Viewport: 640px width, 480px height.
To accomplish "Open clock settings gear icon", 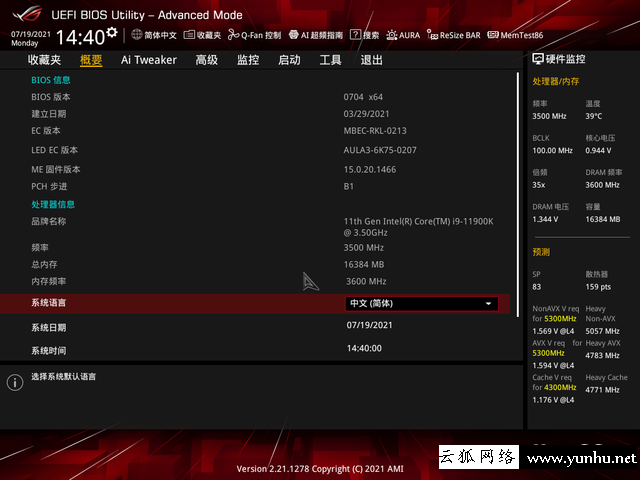I will pos(112,32).
